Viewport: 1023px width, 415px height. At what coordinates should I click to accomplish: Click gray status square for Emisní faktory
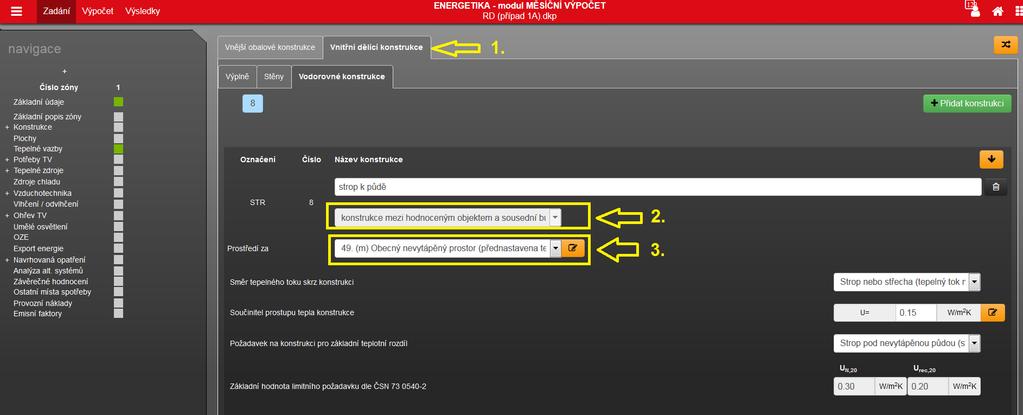tap(118, 314)
